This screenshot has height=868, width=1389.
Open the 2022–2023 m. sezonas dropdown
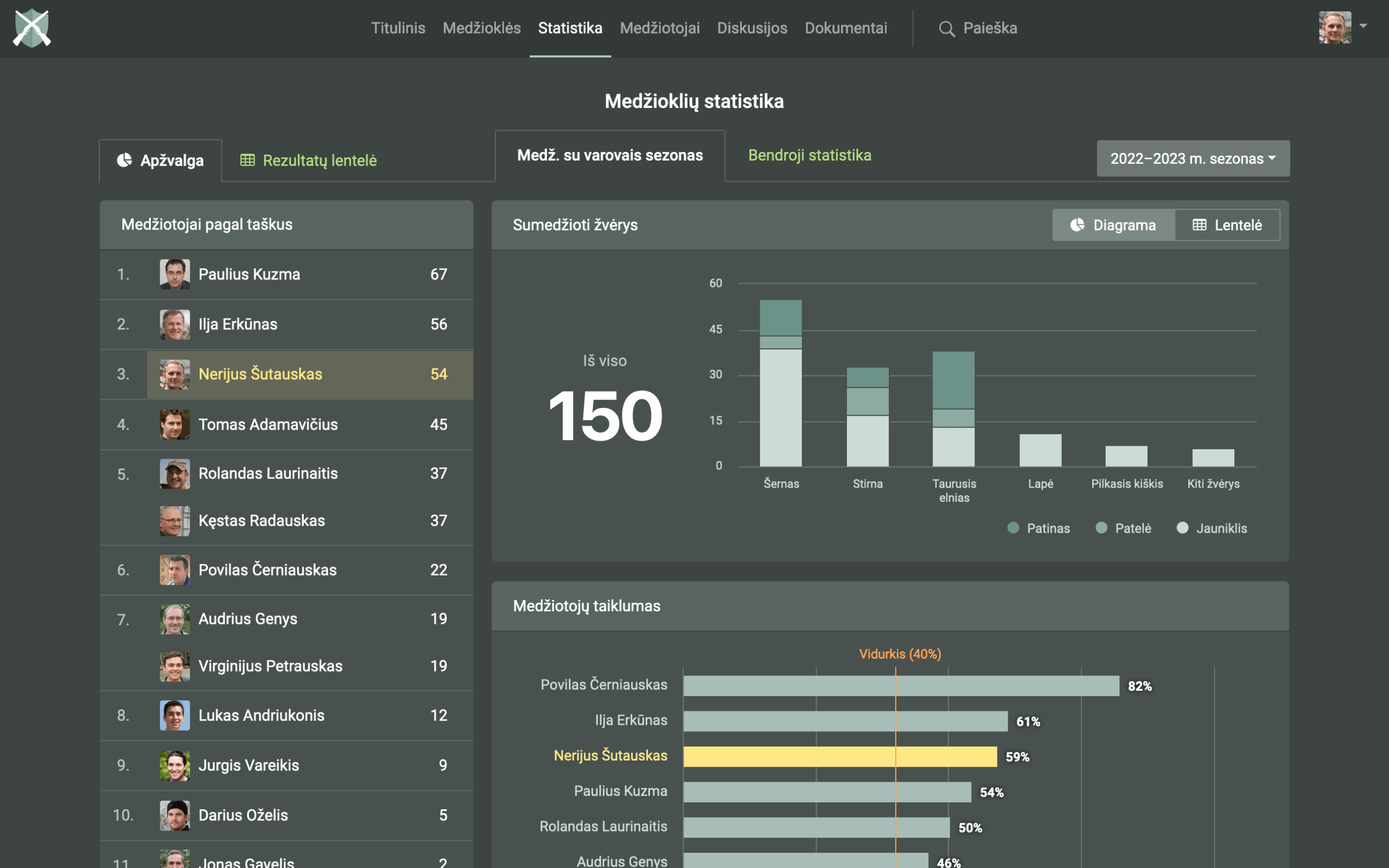1193,158
